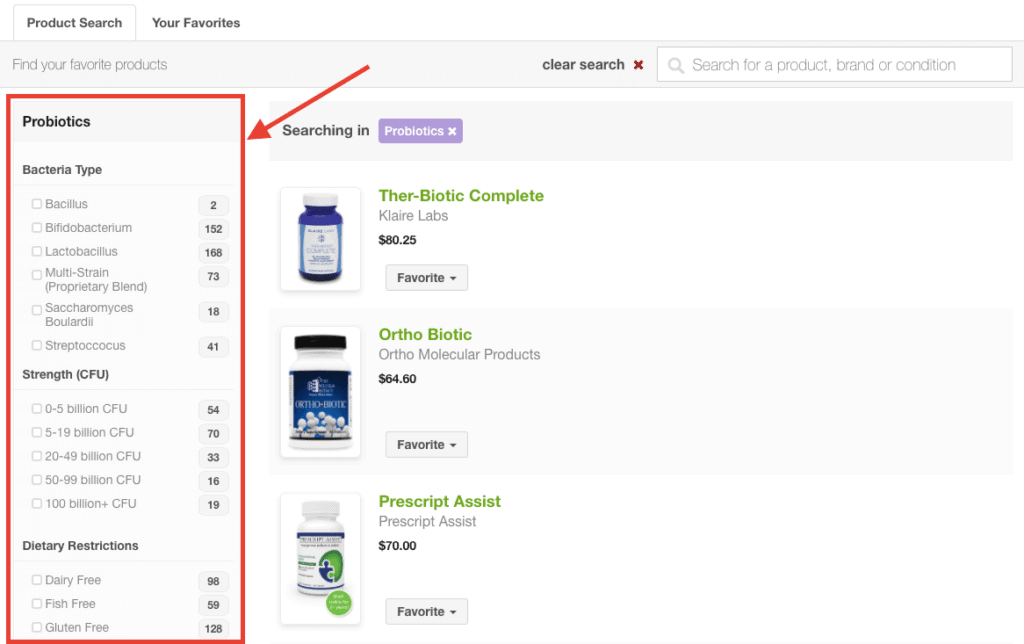This screenshot has height=644, width=1024.
Task: Select the Gluten Free dietary filter
Action: [x=37, y=627]
